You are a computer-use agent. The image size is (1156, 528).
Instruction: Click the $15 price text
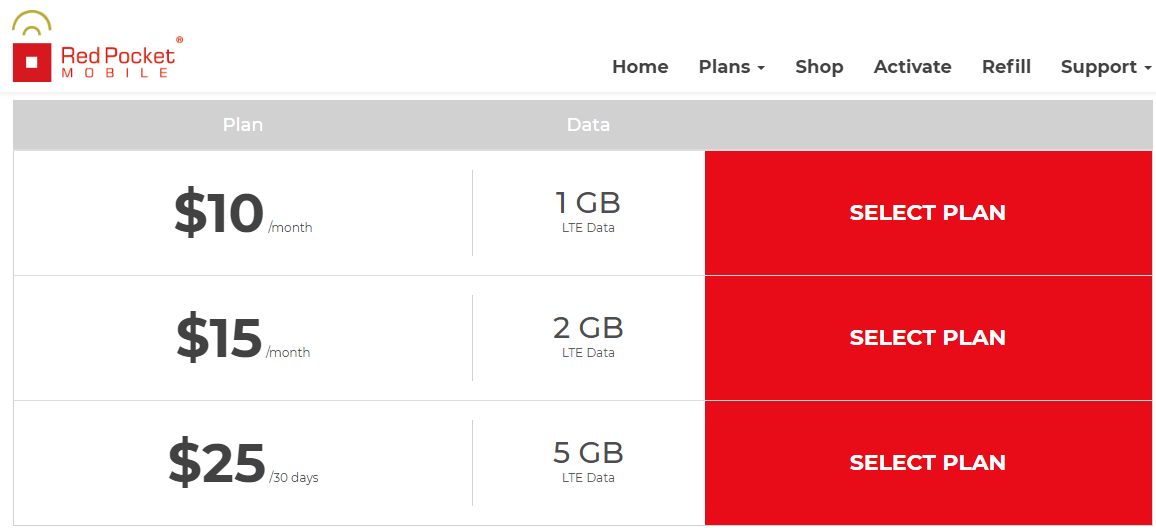pos(219,338)
